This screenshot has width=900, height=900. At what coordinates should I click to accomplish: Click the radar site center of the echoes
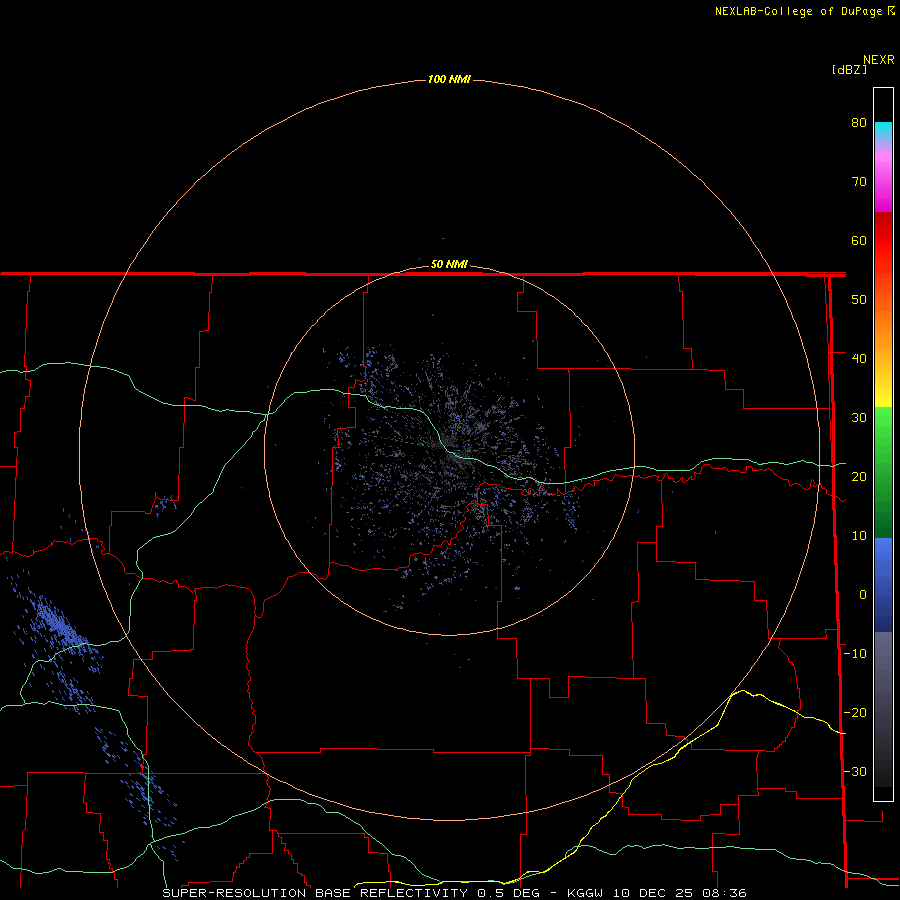[449, 450]
